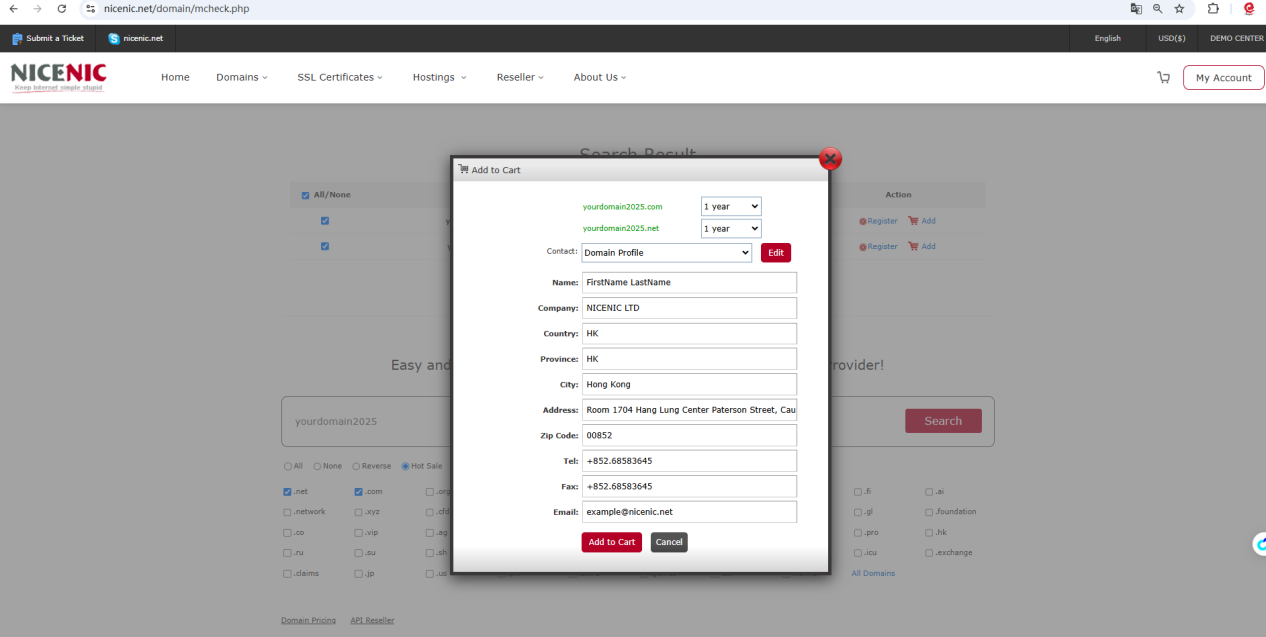This screenshot has width=1266, height=637.
Task: Open the Hostings menu
Action: (x=439, y=77)
